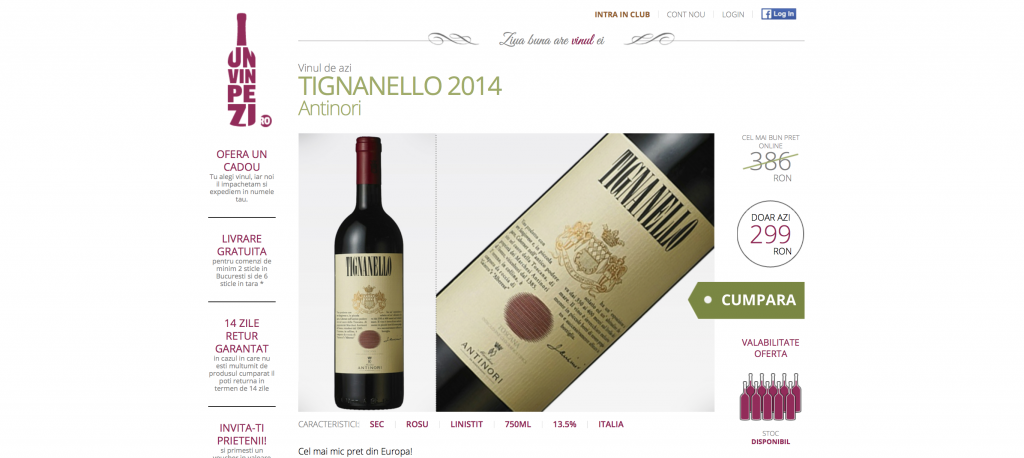
Task: Open LIVRARE GRATUITA delivery info
Action: point(242,245)
